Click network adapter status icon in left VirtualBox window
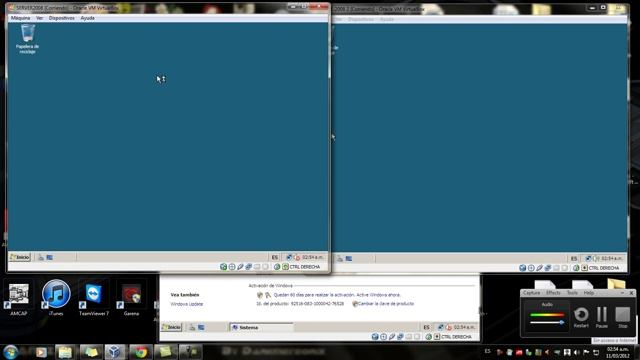 click(249, 267)
